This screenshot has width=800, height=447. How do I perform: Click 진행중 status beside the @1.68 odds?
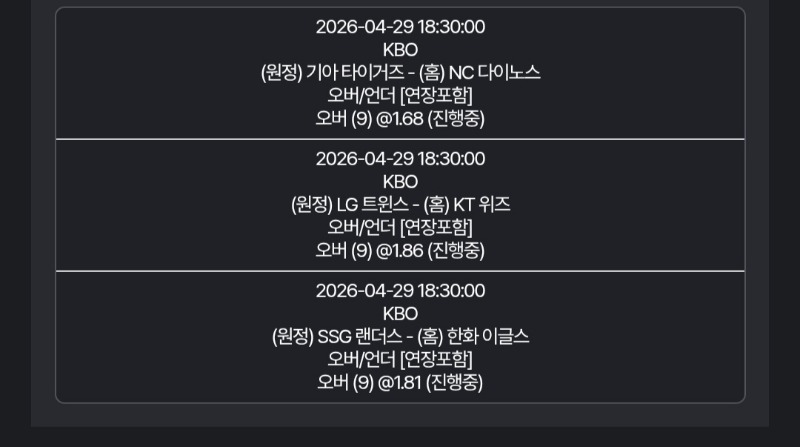pyautogui.click(x=456, y=119)
